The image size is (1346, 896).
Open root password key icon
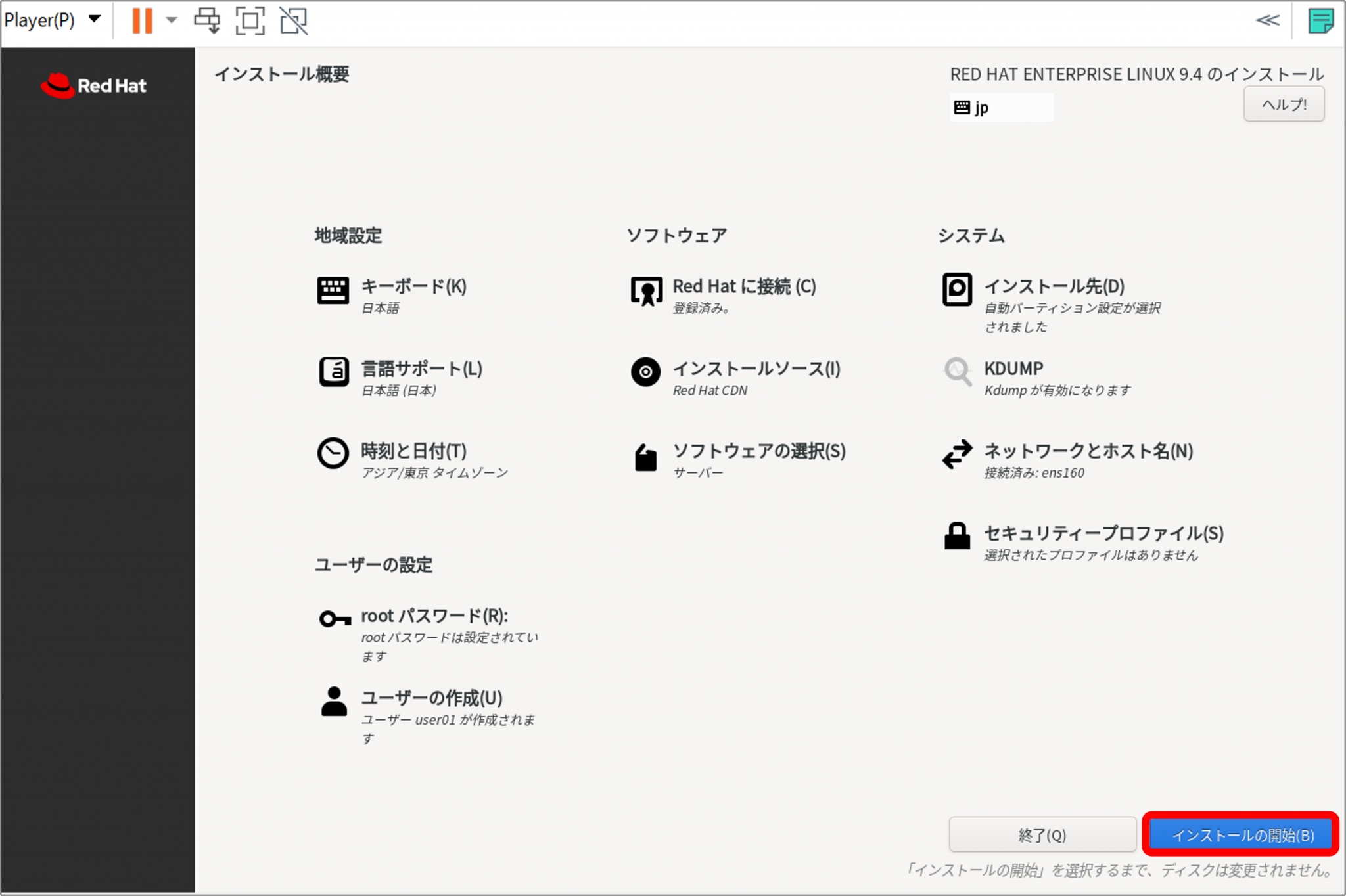pos(334,618)
